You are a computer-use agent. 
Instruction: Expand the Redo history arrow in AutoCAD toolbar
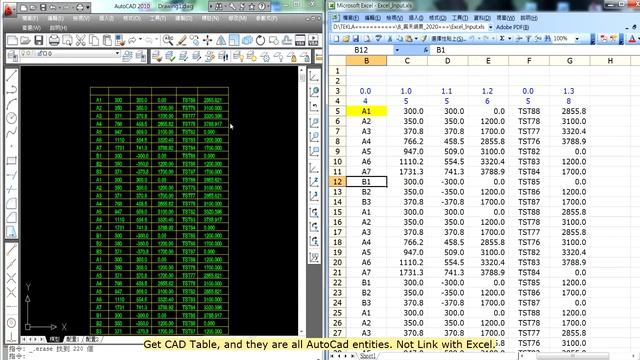(157, 39)
